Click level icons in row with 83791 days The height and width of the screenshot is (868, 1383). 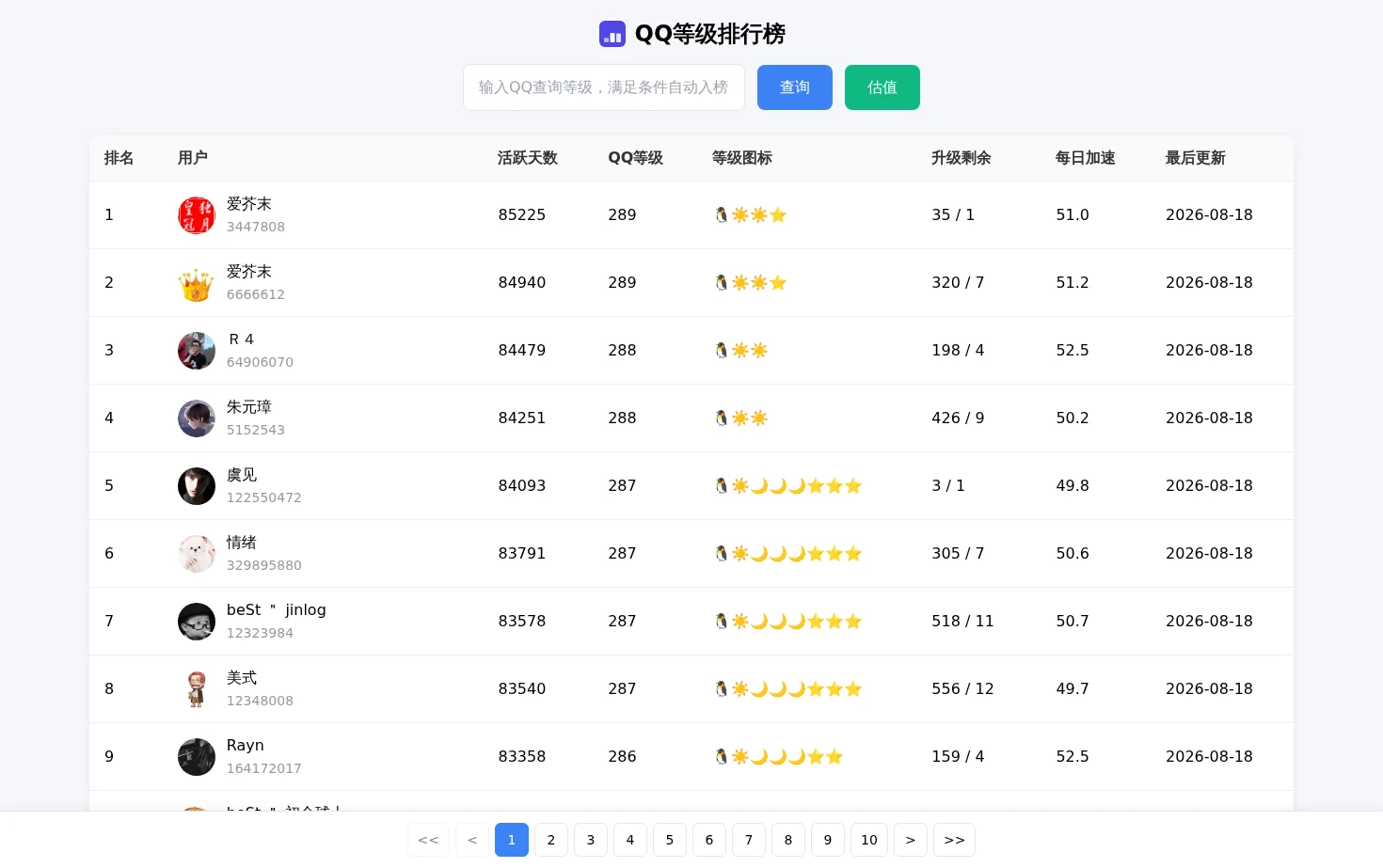tap(787, 554)
